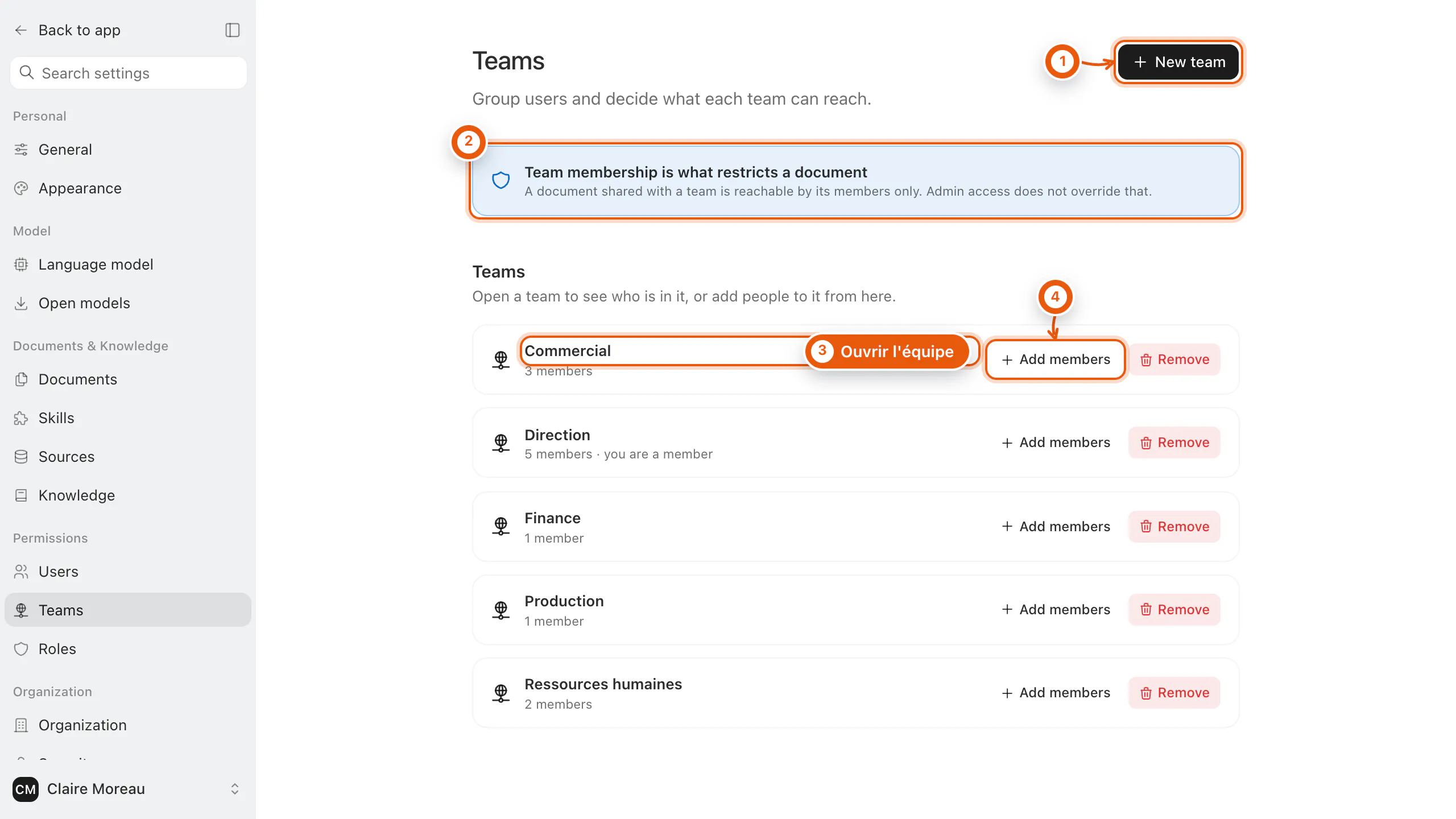This screenshot has width=1456, height=819.
Task: Click the shield icon in info banner
Action: [x=500, y=181]
